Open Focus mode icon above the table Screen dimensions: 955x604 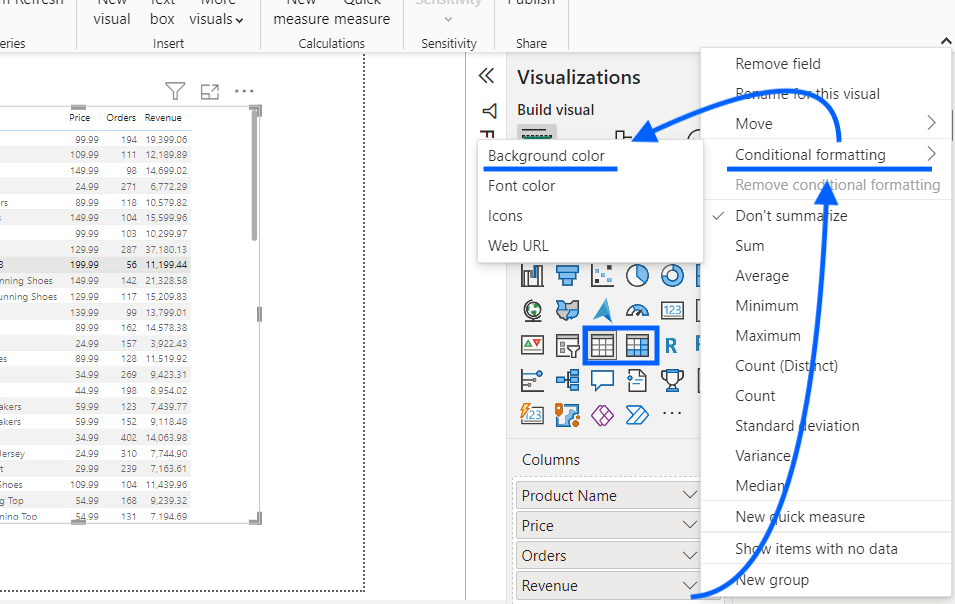click(x=210, y=91)
